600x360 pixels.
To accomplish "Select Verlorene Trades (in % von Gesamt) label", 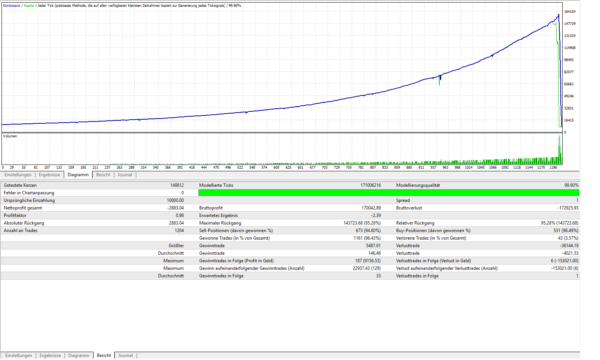I will [x=431, y=238].
